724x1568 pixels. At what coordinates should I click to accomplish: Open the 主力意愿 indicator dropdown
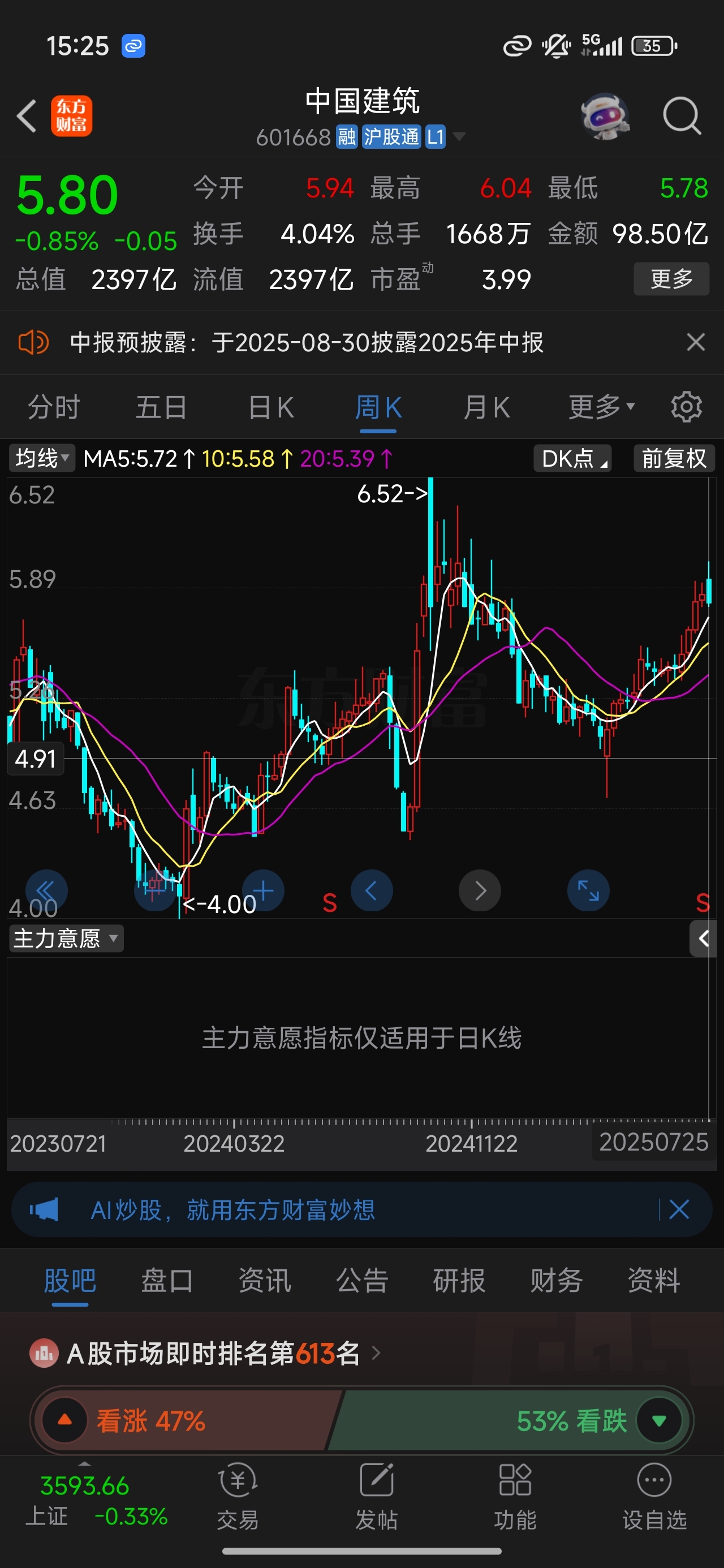pos(66,938)
